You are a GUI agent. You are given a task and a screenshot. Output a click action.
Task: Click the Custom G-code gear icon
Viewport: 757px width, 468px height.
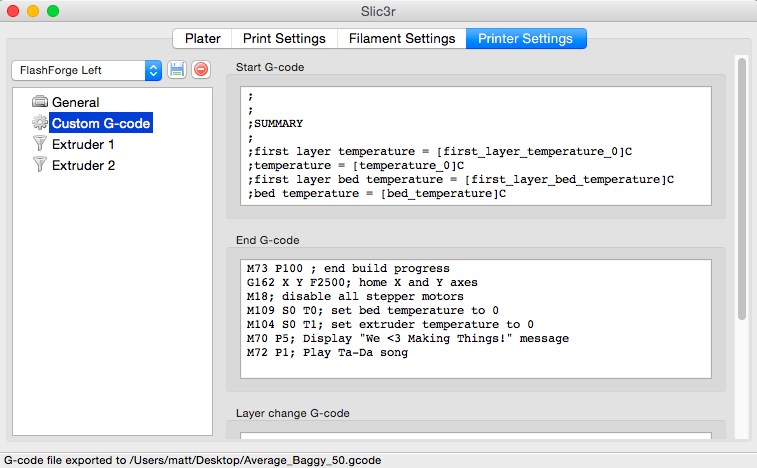(x=40, y=123)
